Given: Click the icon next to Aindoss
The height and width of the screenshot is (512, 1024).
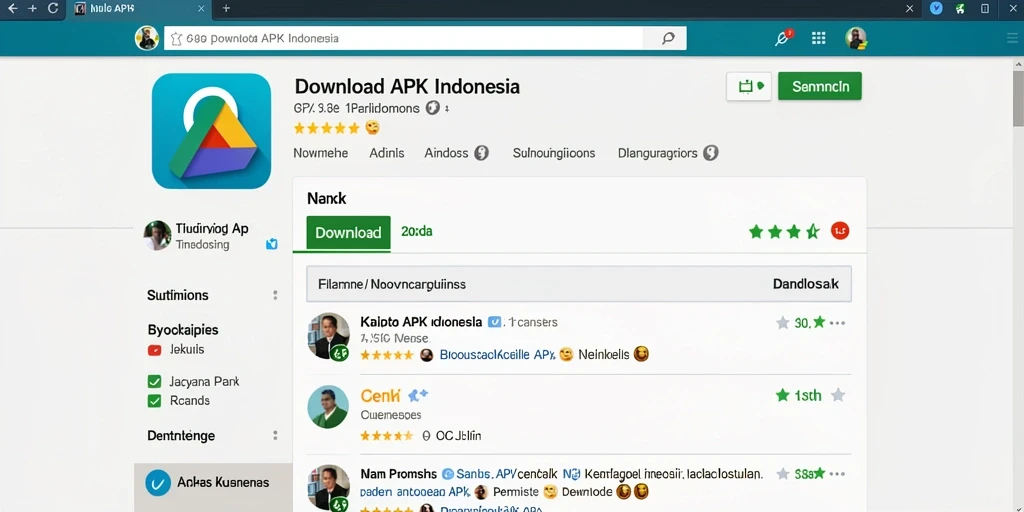Looking at the screenshot, I should [x=481, y=153].
